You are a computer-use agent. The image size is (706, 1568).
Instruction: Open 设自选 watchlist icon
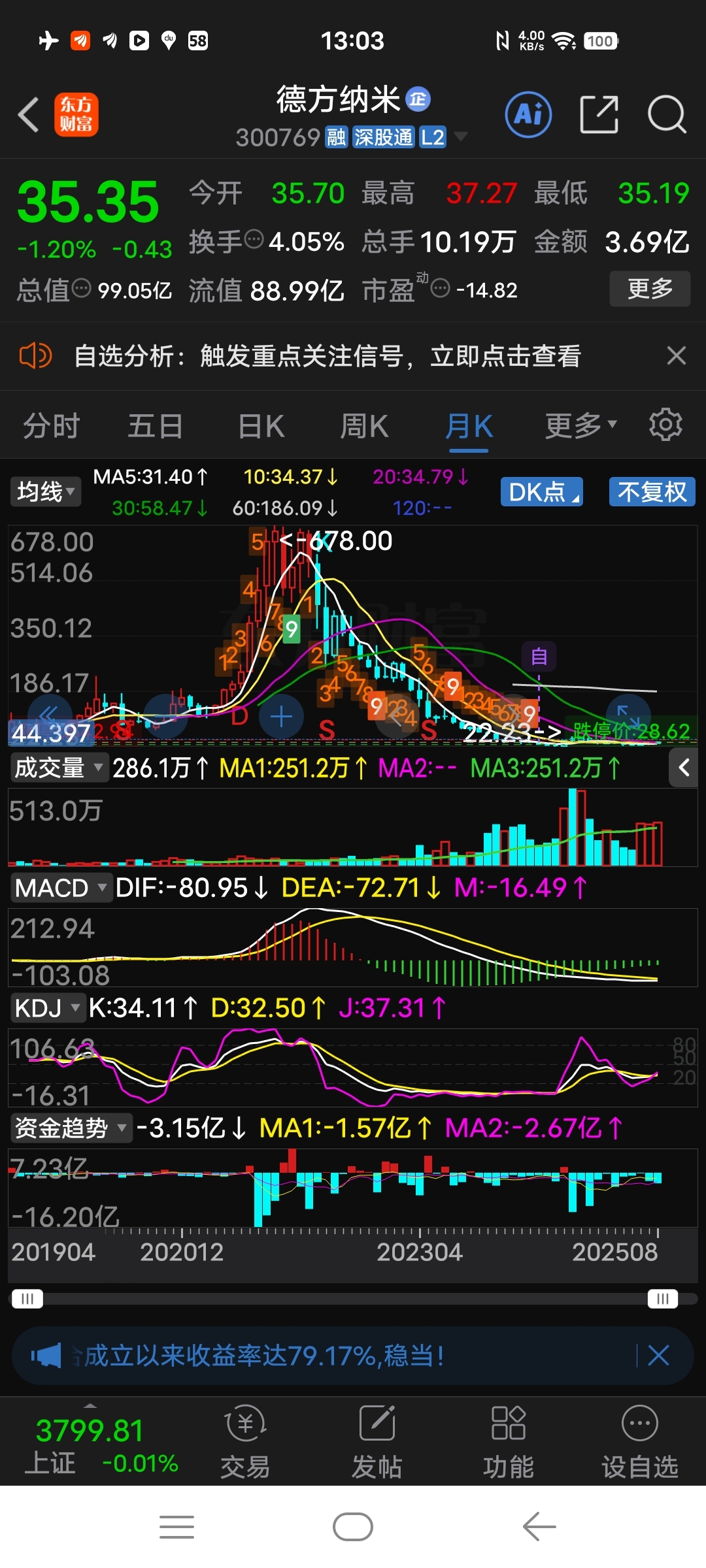(640, 1442)
